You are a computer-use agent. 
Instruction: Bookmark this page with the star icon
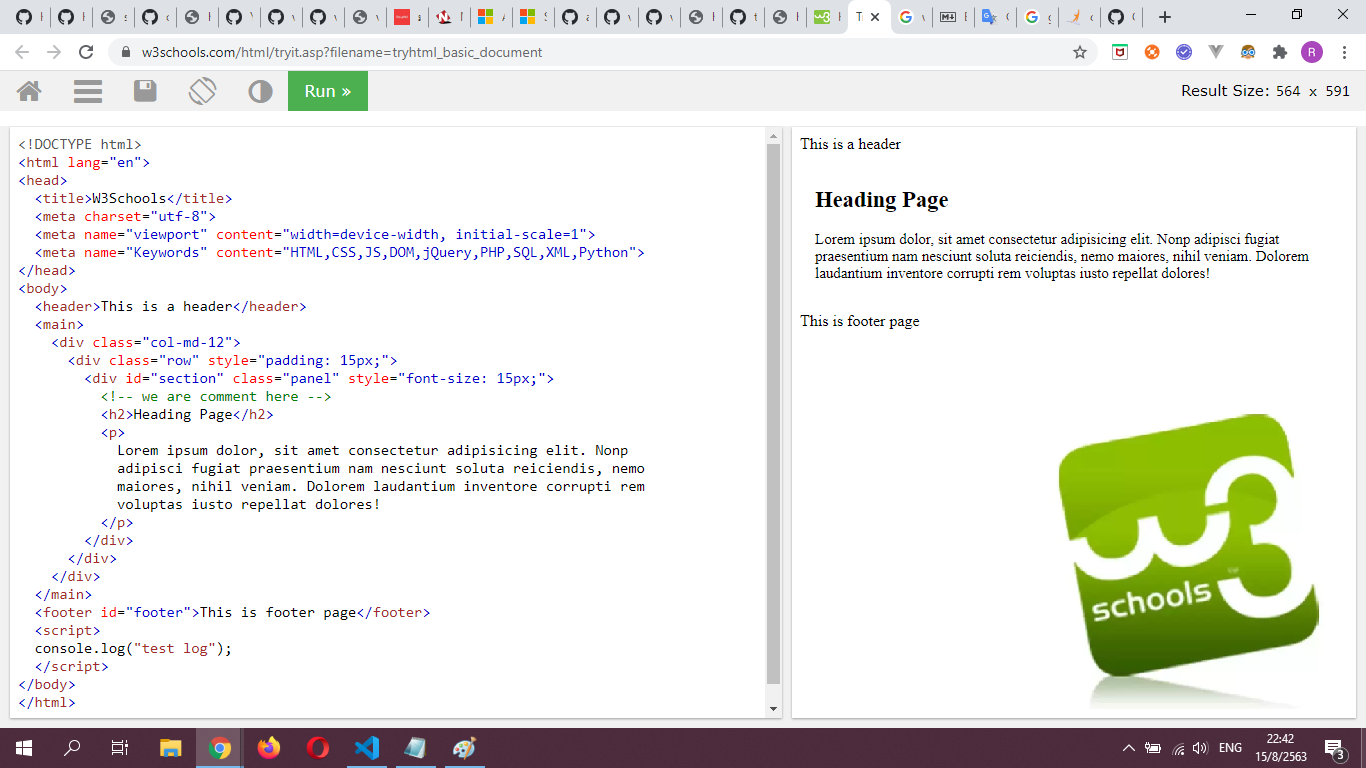(x=1080, y=52)
